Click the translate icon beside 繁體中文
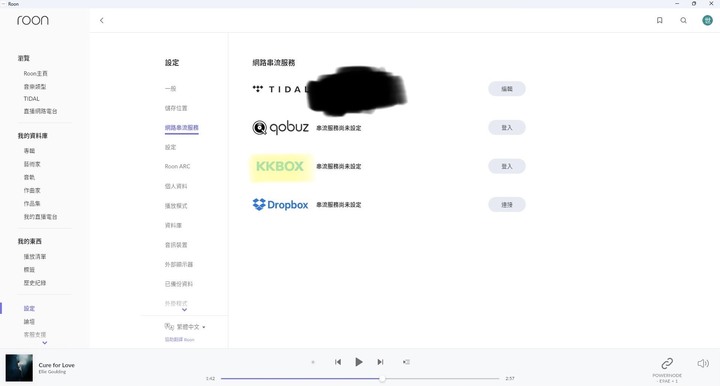 coord(169,326)
